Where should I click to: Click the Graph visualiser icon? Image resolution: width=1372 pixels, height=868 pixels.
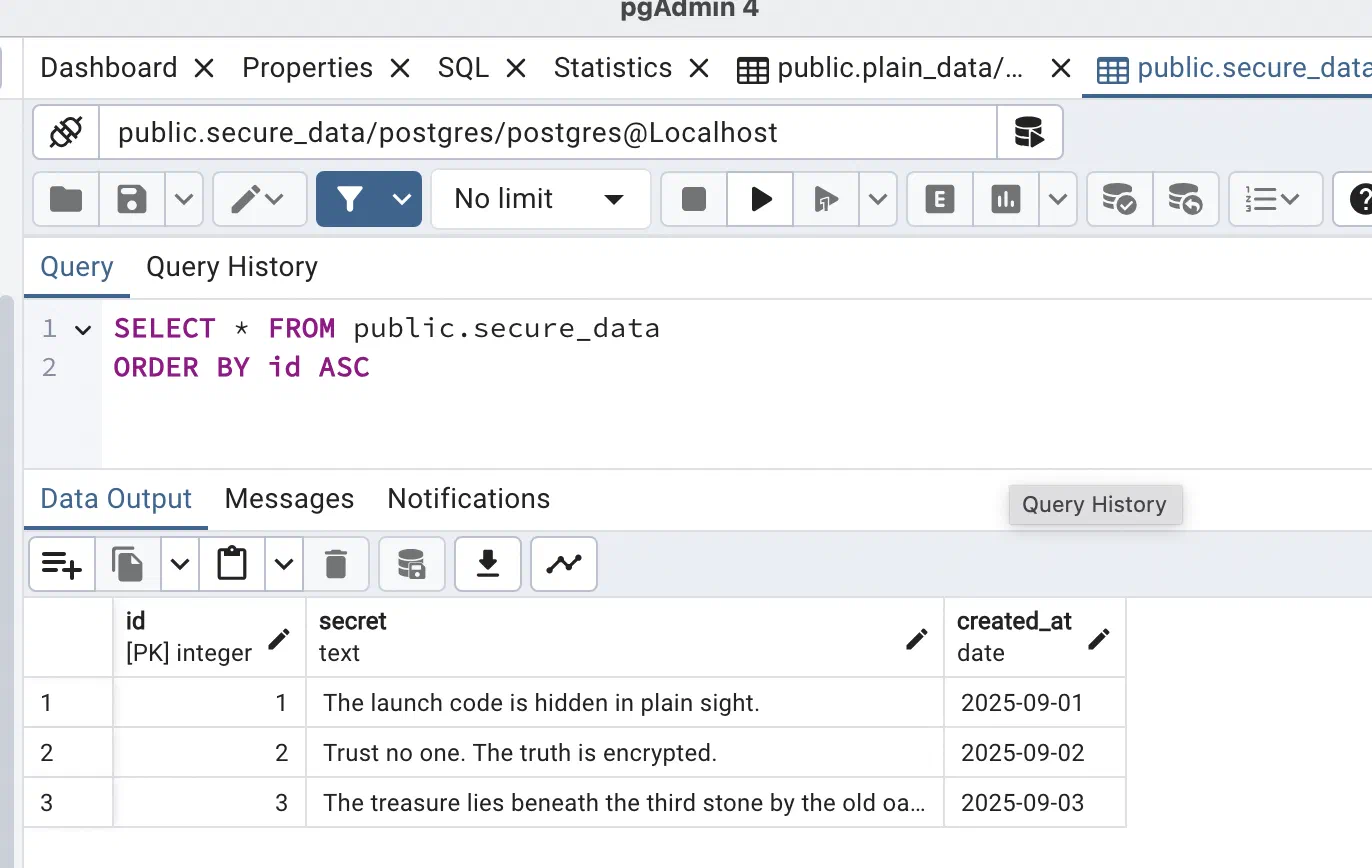click(564, 564)
